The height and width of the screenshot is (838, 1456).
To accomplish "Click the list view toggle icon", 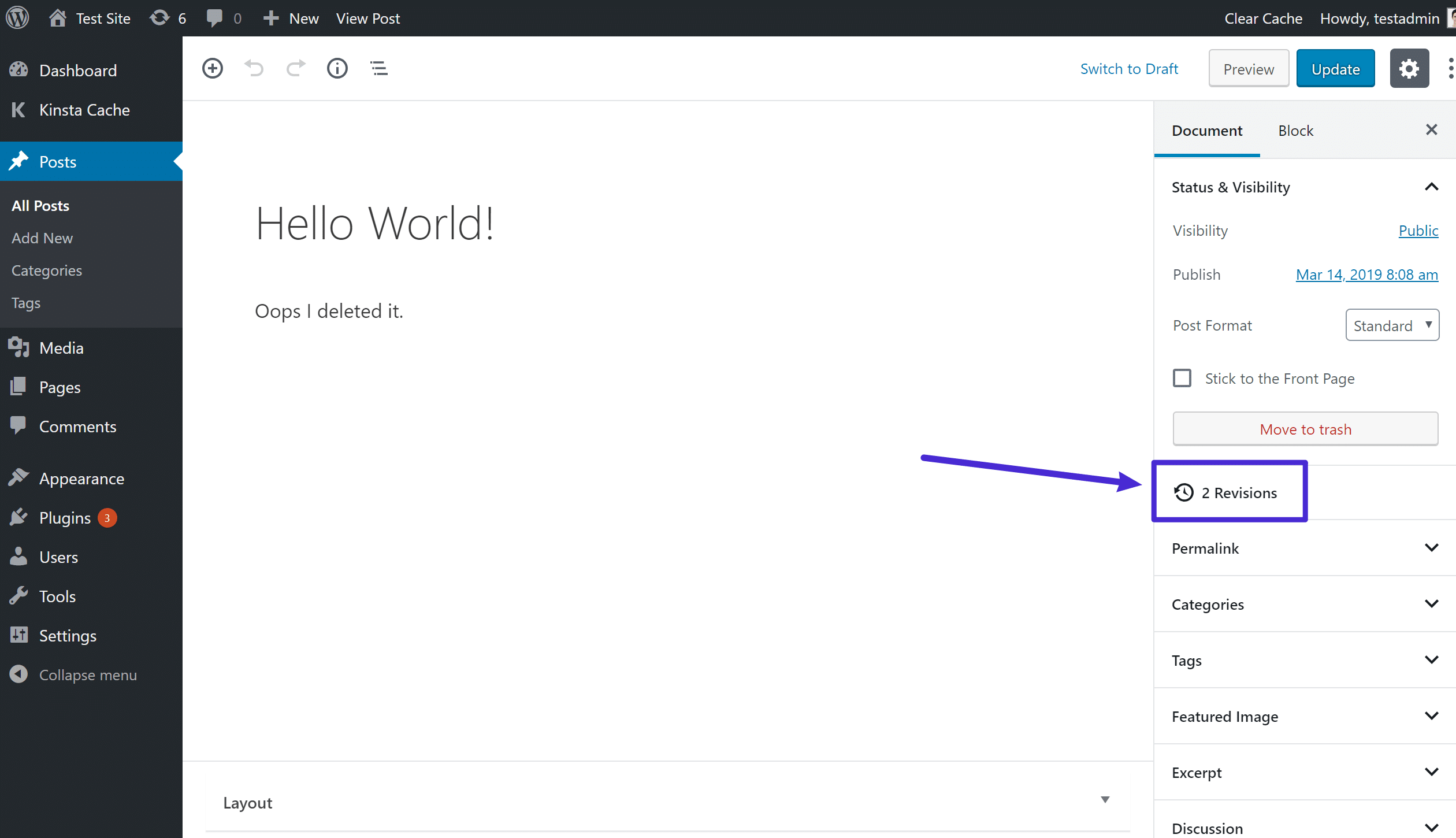I will [x=379, y=68].
